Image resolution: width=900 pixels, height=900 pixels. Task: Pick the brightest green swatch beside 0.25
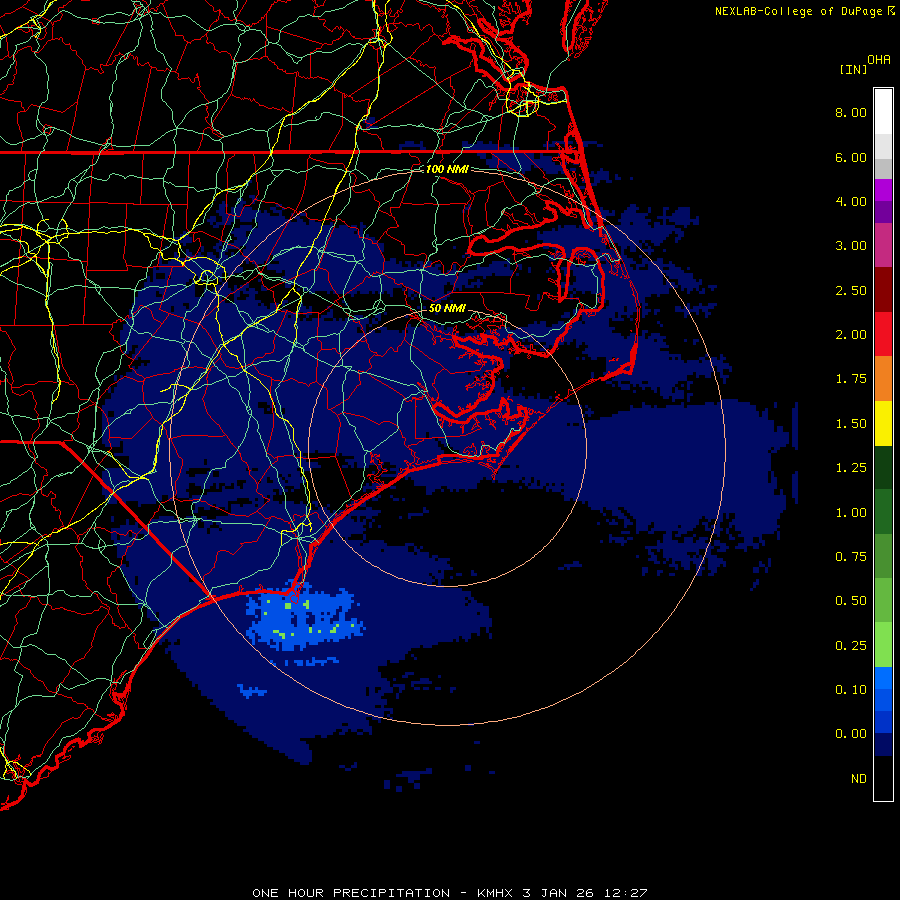tap(883, 645)
